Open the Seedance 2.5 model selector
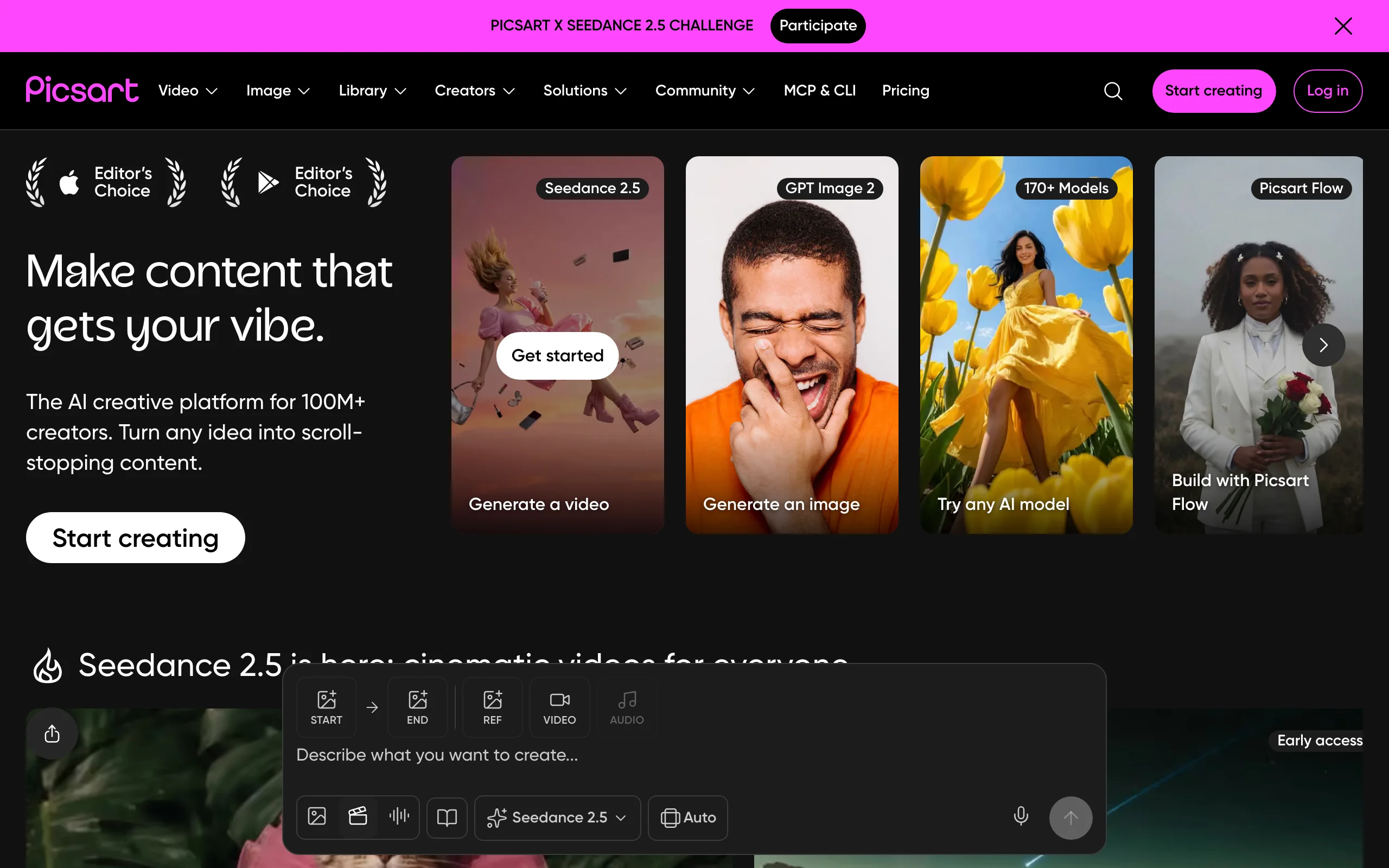Image resolution: width=1389 pixels, height=868 pixels. point(557,818)
